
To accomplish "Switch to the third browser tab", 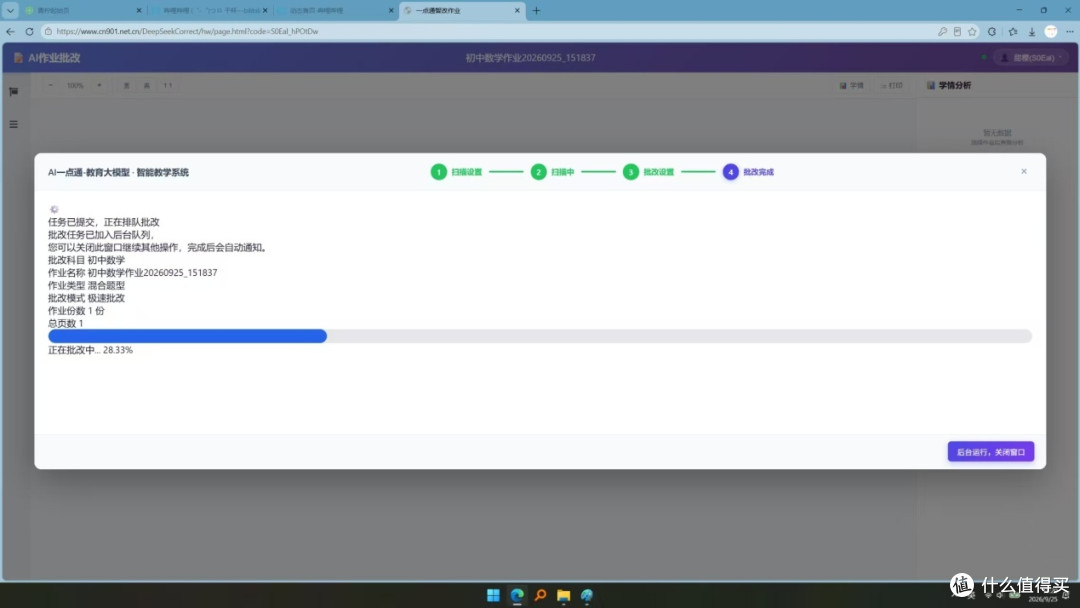I will pyautogui.click(x=335, y=10).
